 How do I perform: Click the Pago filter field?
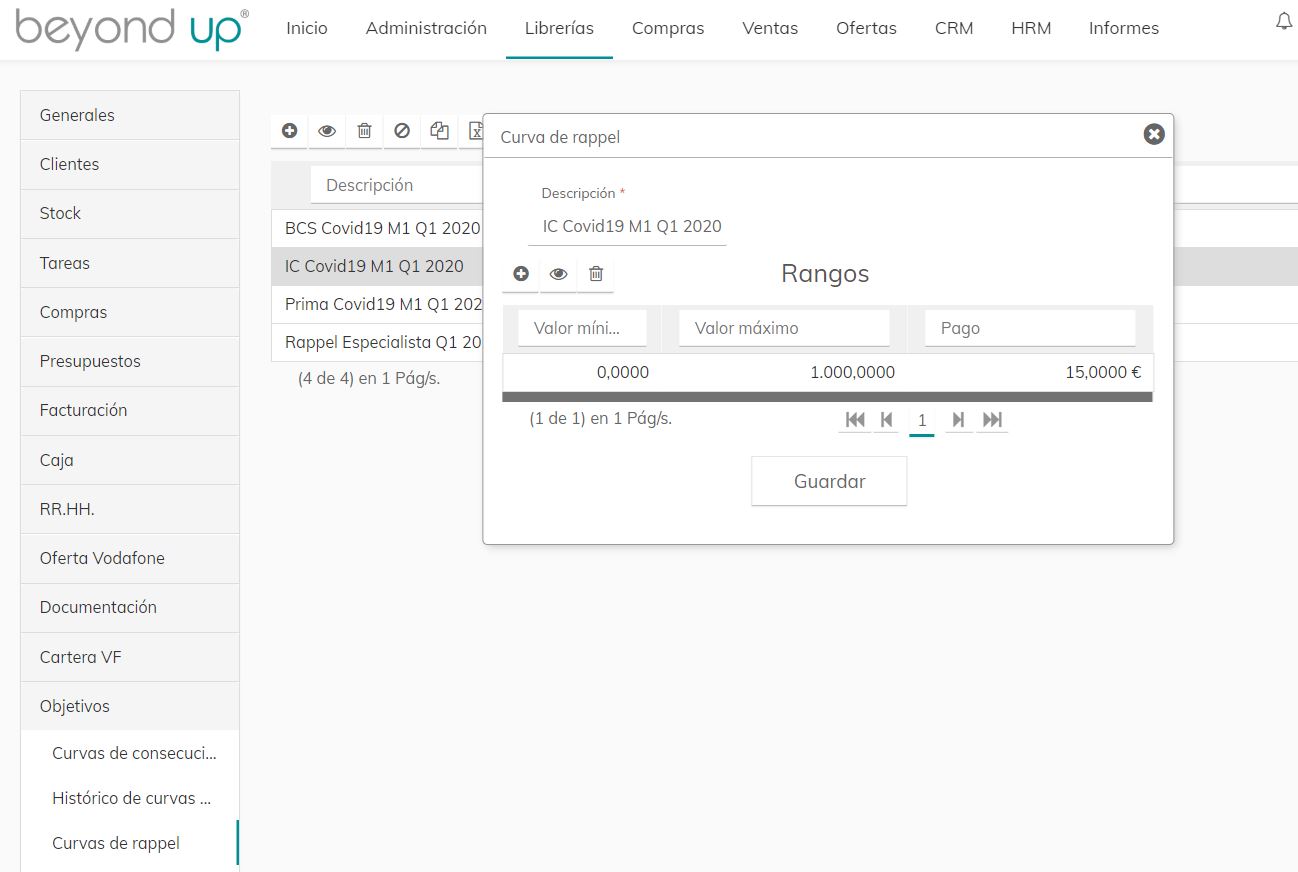point(1030,328)
